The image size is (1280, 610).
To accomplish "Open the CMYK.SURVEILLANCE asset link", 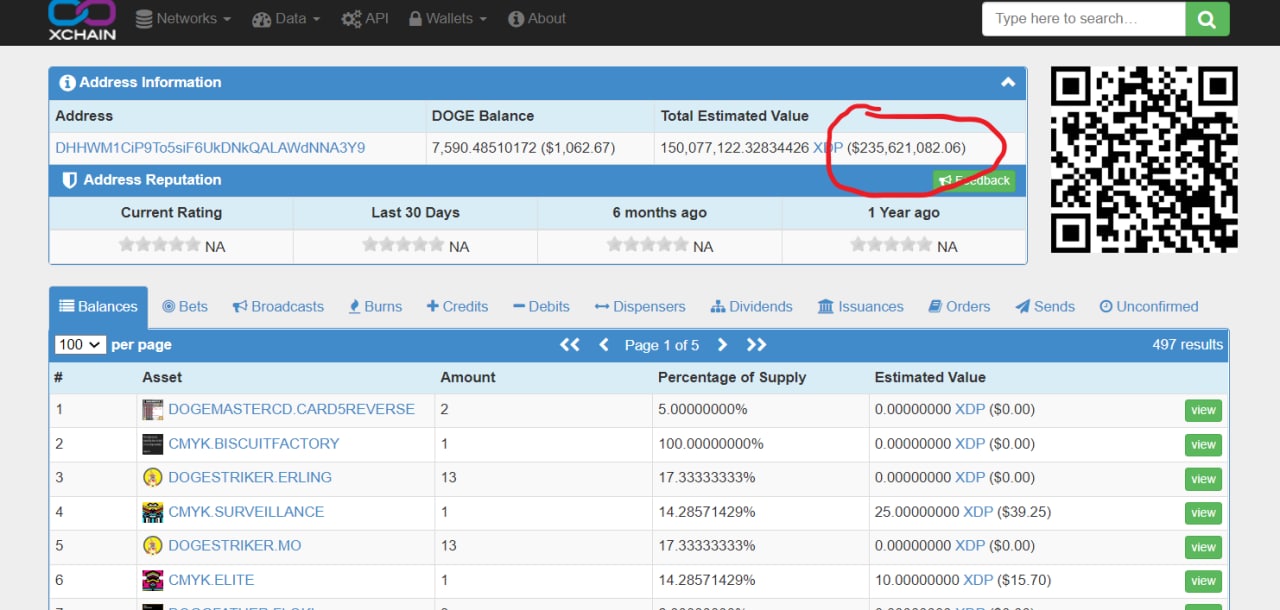I will [246, 511].
